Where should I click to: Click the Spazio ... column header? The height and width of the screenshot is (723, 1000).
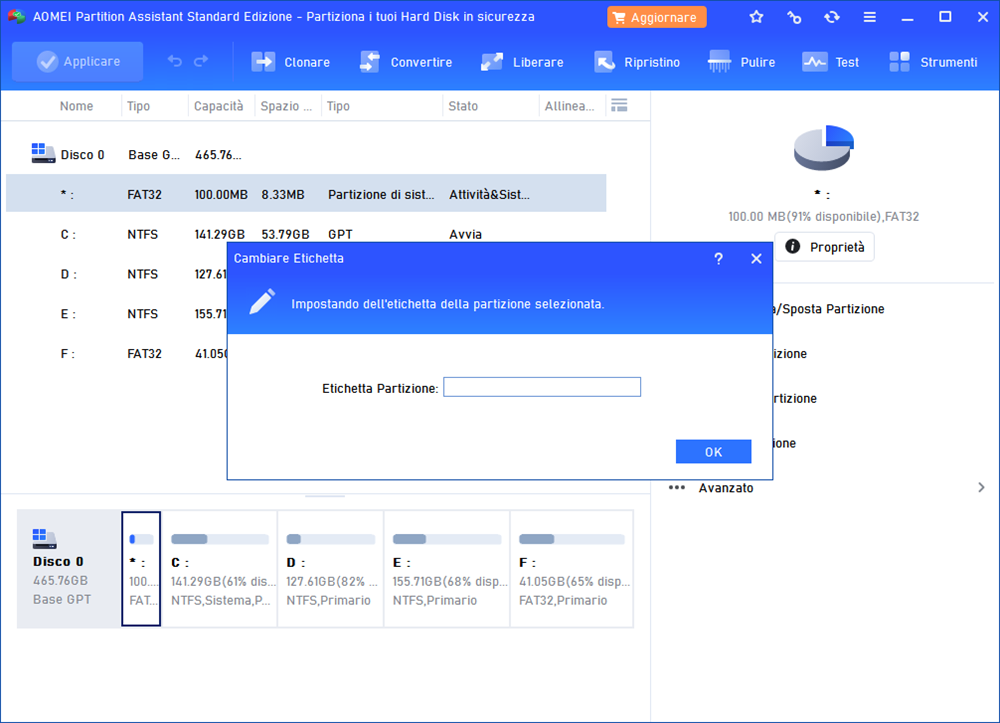point(286,106)
